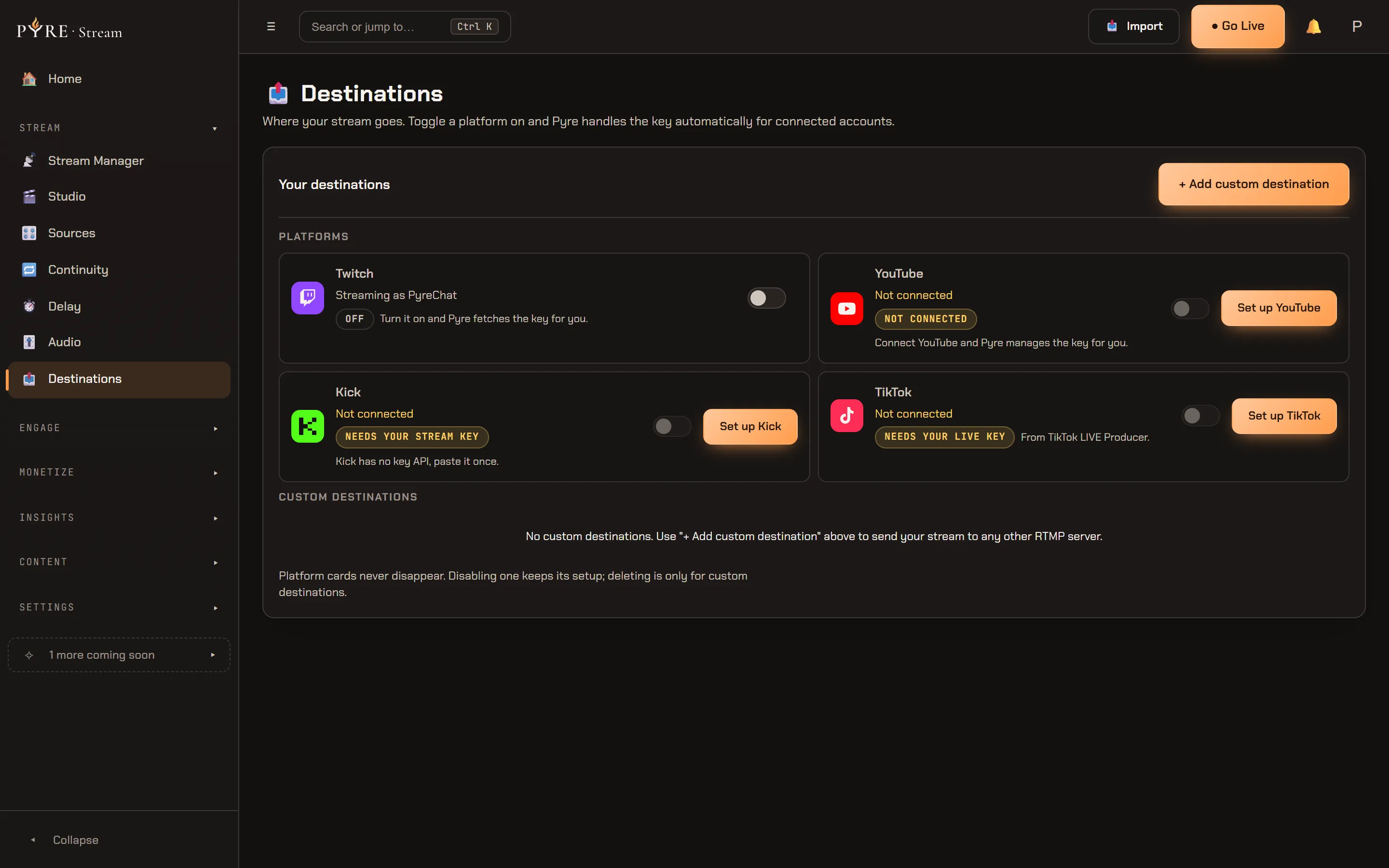
Task: Click the Twitch OFF status badge
Action: click(x=354, y=319)
